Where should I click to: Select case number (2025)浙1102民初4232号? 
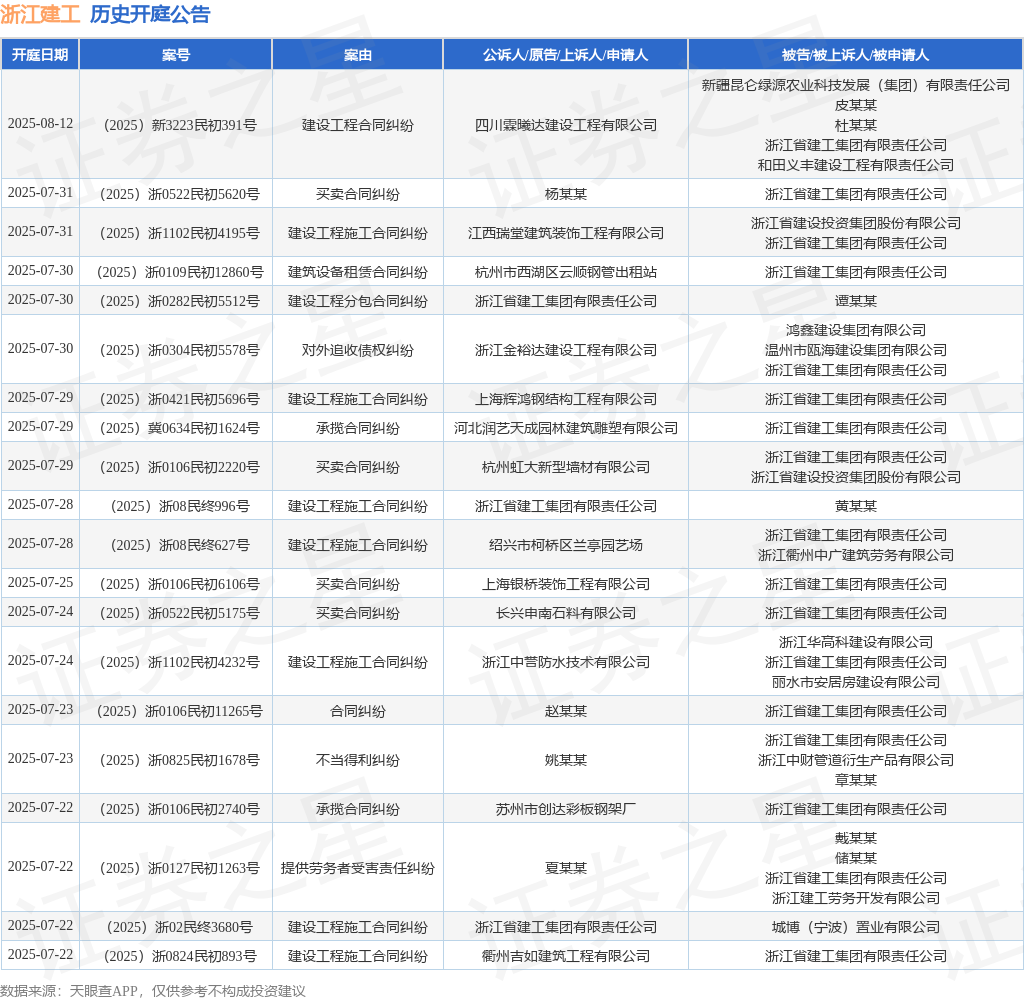(180, 662)
